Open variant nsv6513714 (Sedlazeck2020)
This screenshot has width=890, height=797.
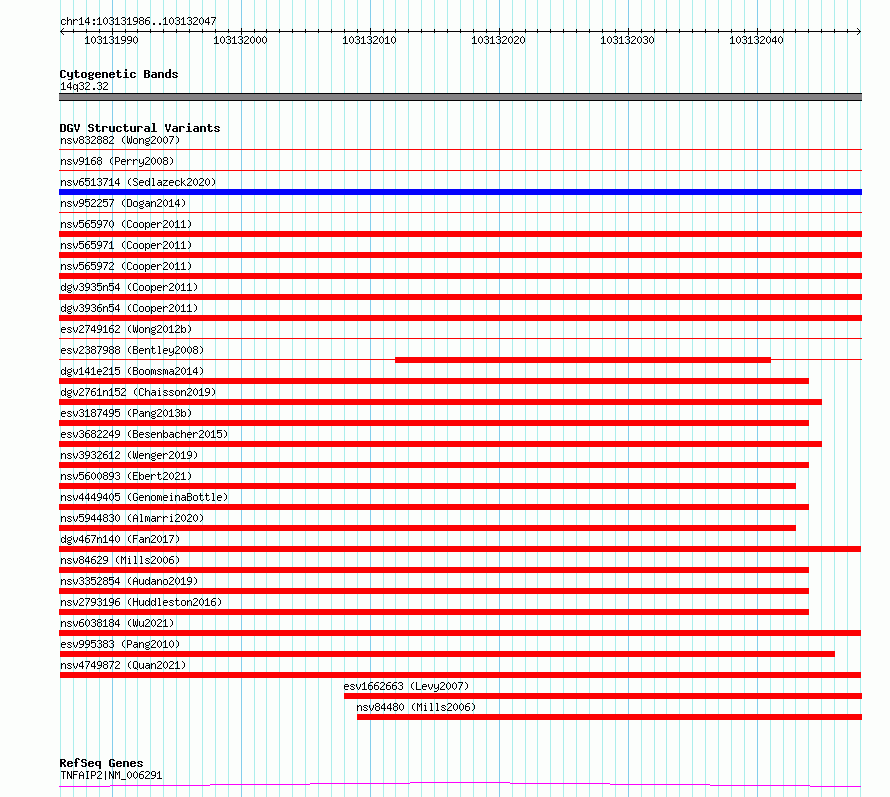tap(138, 182)
